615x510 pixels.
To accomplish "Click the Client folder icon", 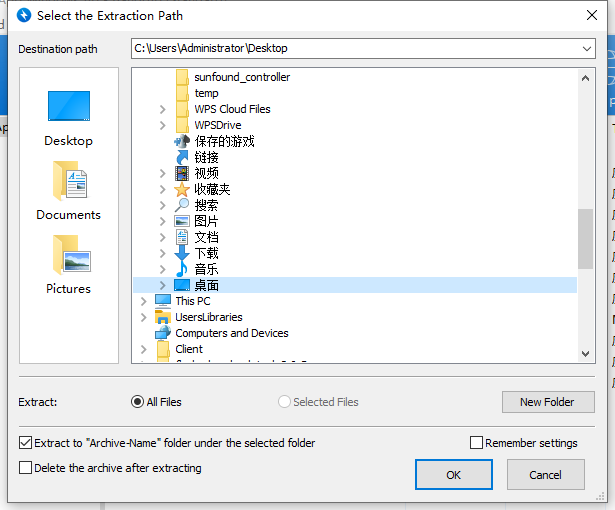I will pos(163,349).
